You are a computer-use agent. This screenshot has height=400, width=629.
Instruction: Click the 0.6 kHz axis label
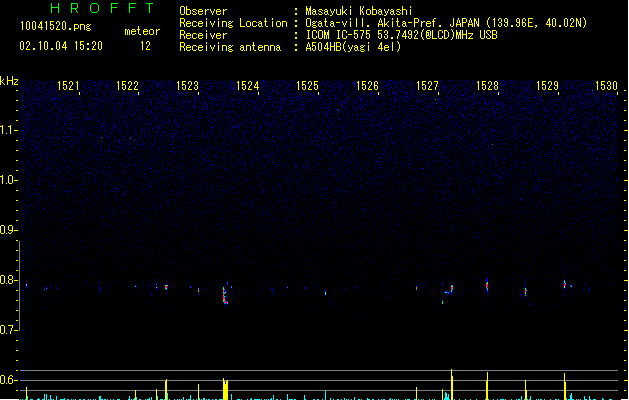(x=8, y=380)
